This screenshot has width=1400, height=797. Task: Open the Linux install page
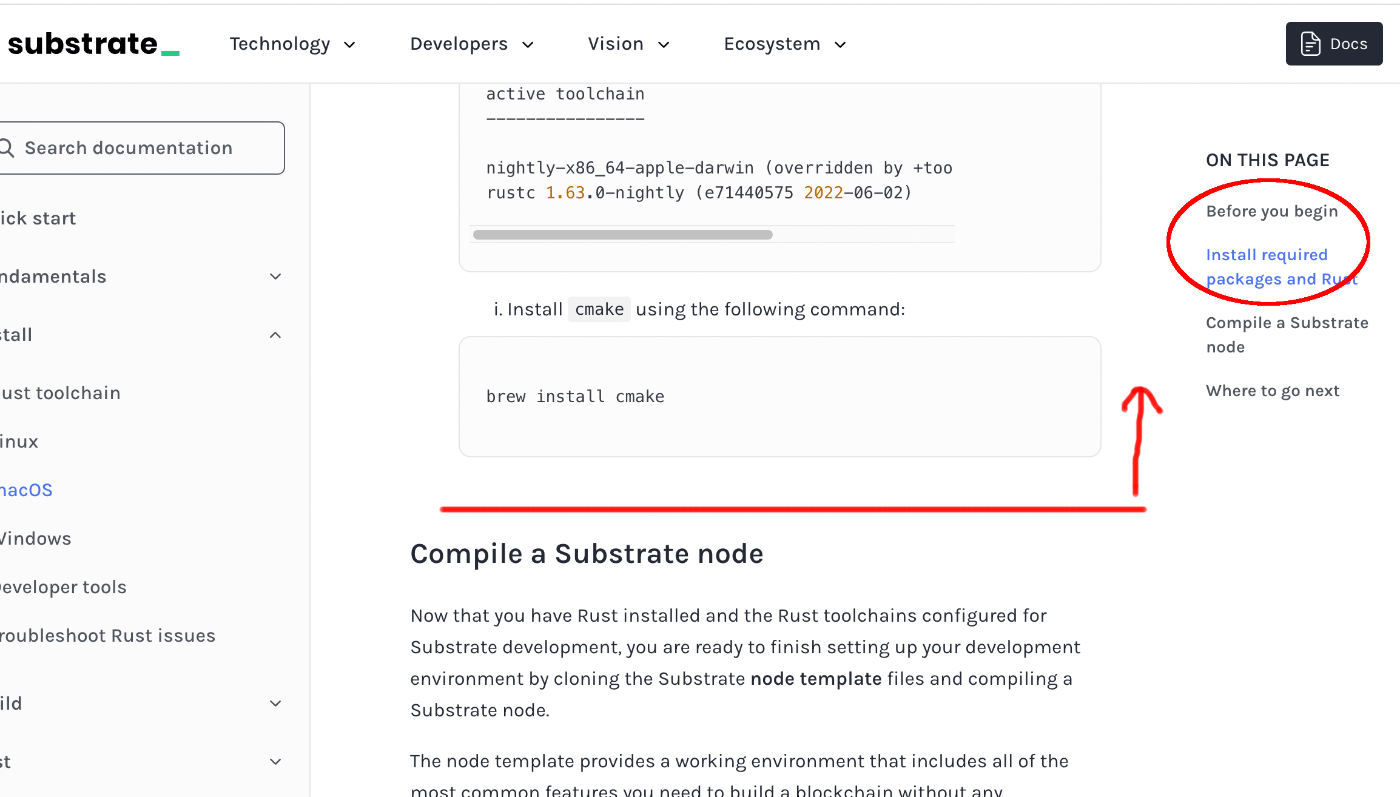coord(19,441)
